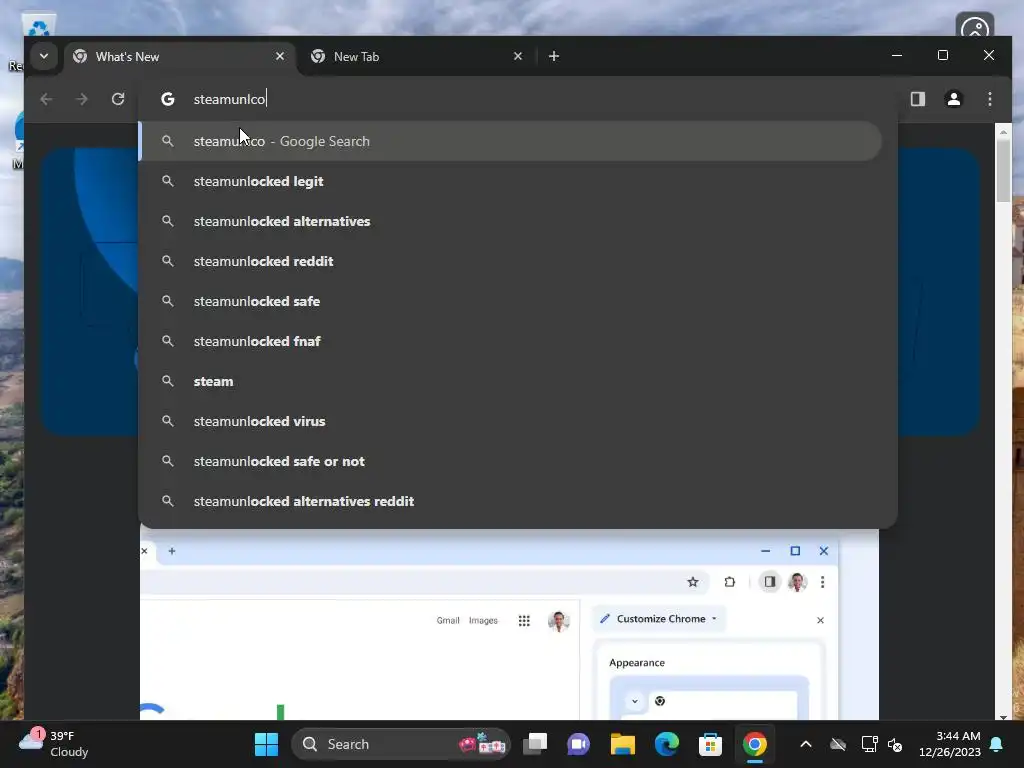Select 'steamunlocked alternatives' suggestion
This screenshot has width=1024, height=768.
click(510, 221)
